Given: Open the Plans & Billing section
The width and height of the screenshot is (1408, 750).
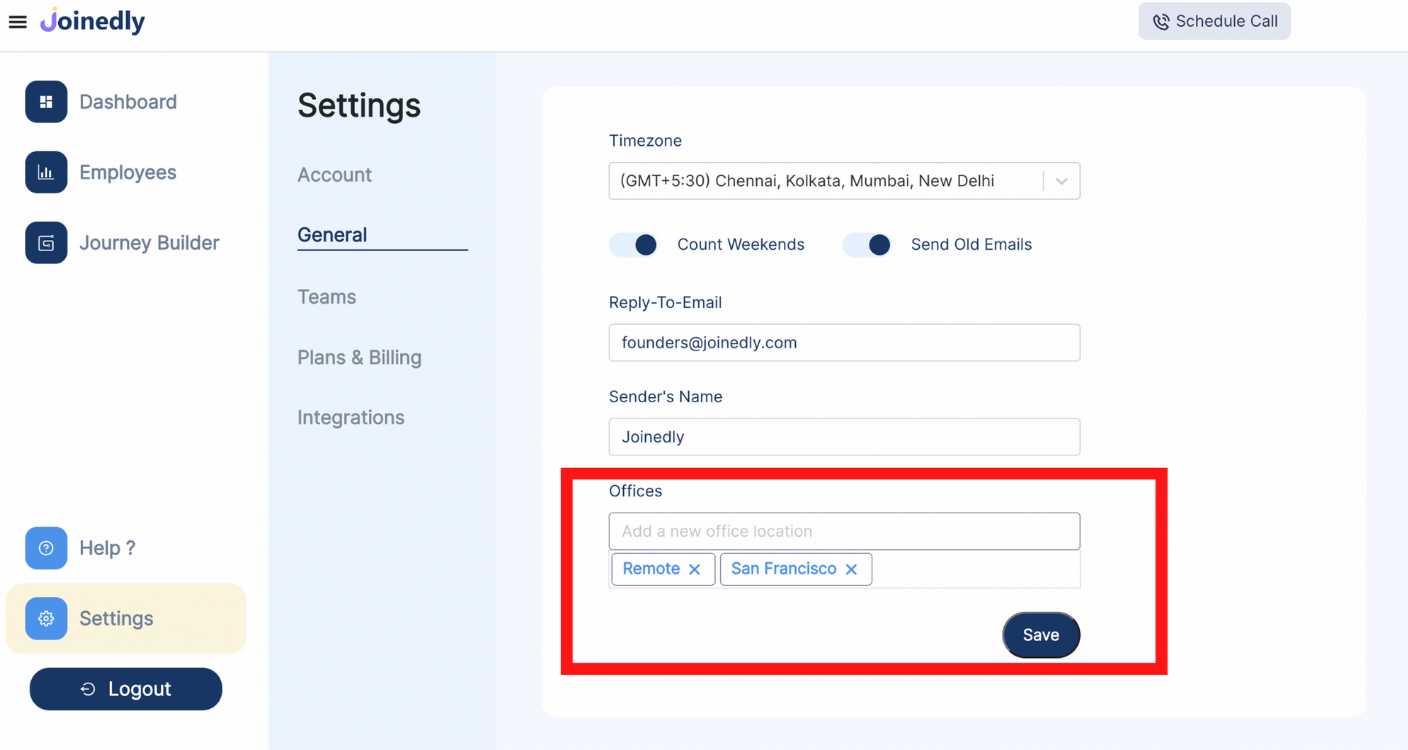Looking at the screenshot, I should coord(359,357).
